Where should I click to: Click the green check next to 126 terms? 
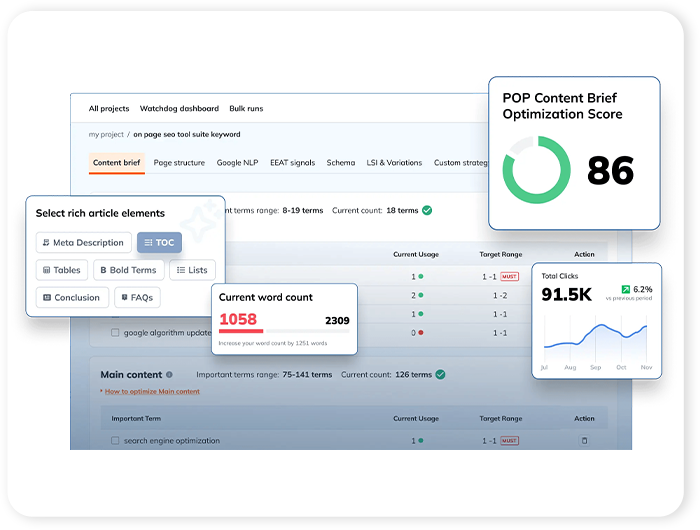[x=440, y=375]
